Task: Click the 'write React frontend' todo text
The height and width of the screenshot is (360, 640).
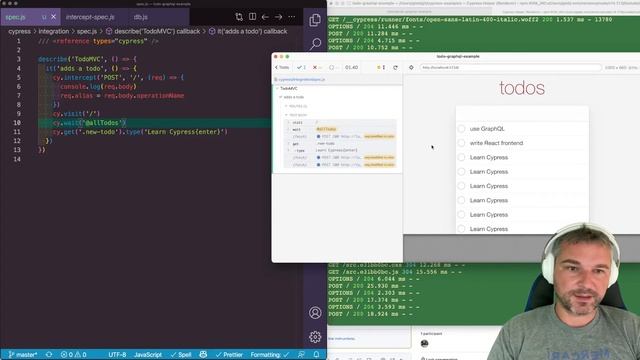Action: pyautogui.click(x=496, y=143)
